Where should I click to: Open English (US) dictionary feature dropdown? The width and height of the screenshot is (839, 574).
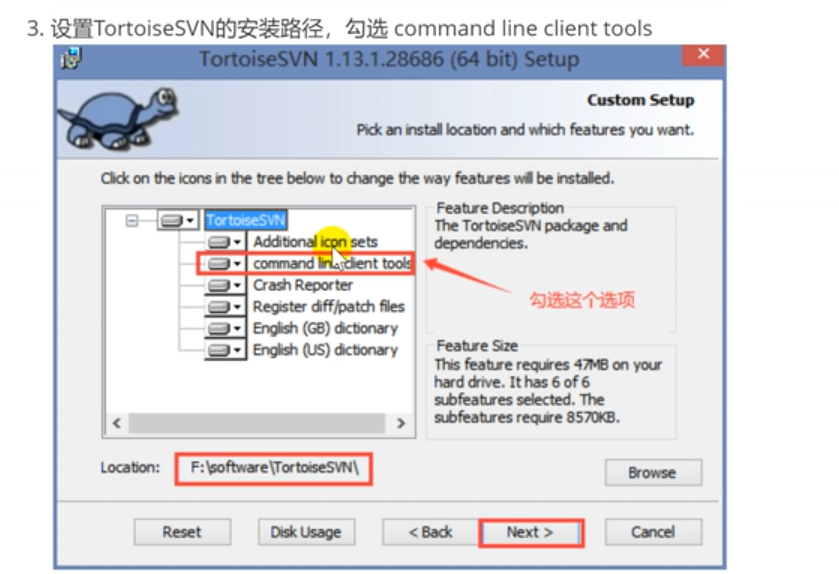point(225,350)
